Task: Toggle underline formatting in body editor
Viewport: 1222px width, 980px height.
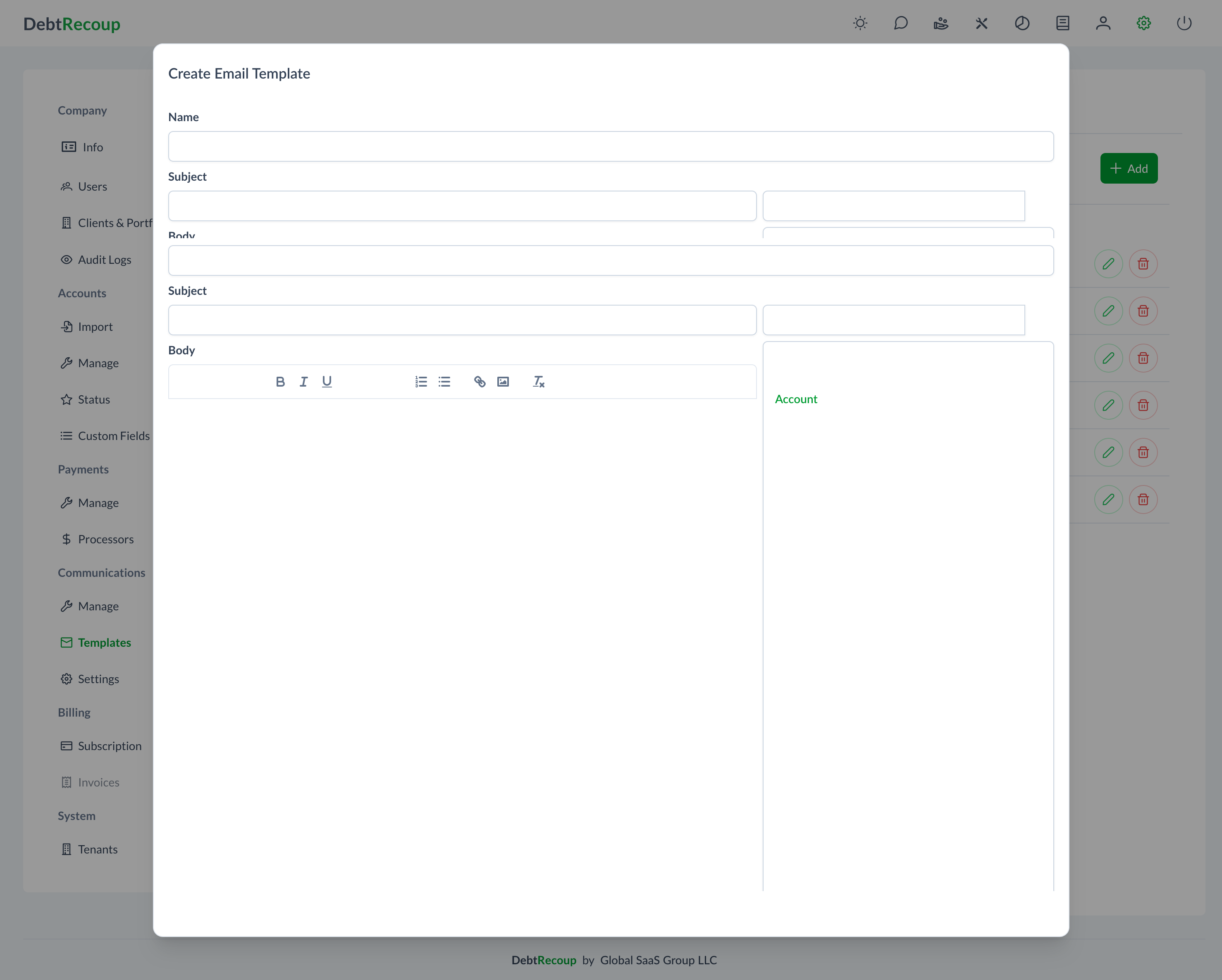Action: coord(327,382)
